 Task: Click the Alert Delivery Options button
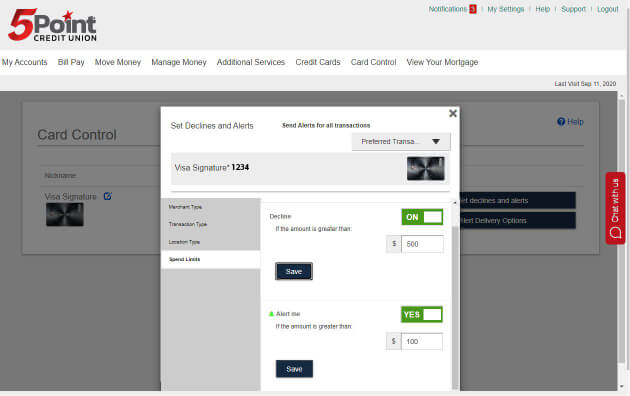click(x=518, y=220)
